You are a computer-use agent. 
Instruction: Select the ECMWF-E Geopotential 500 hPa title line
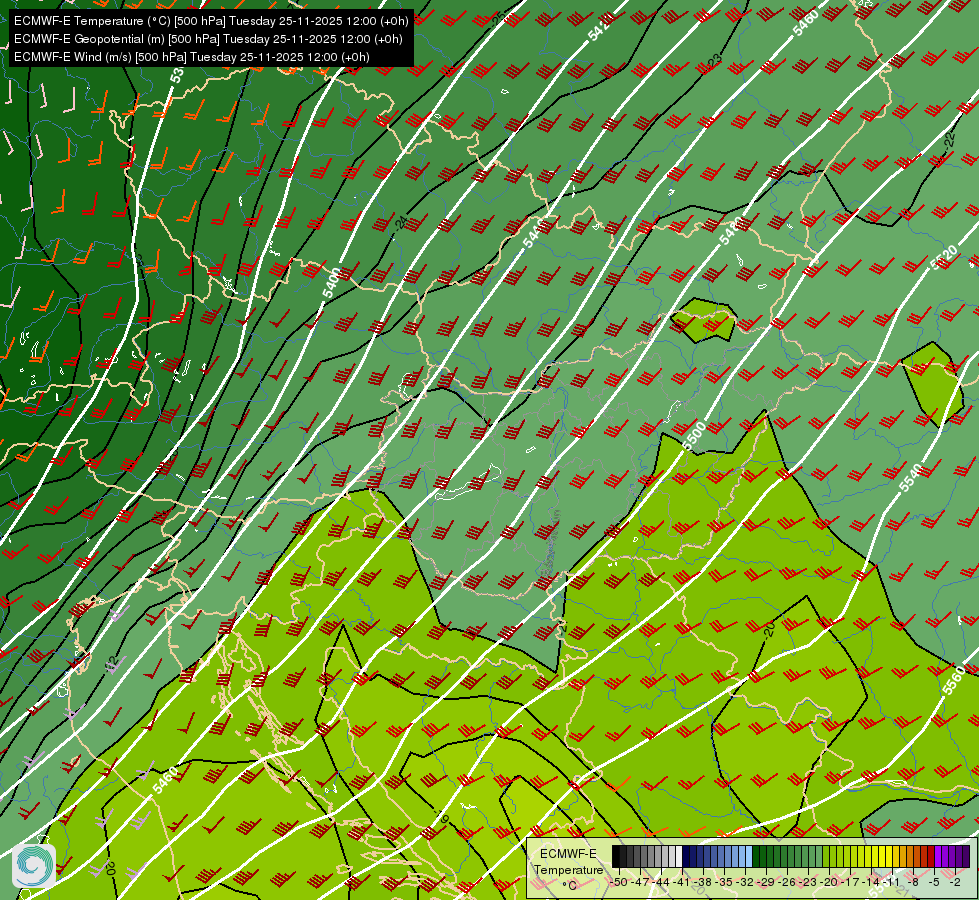point(208,39)
